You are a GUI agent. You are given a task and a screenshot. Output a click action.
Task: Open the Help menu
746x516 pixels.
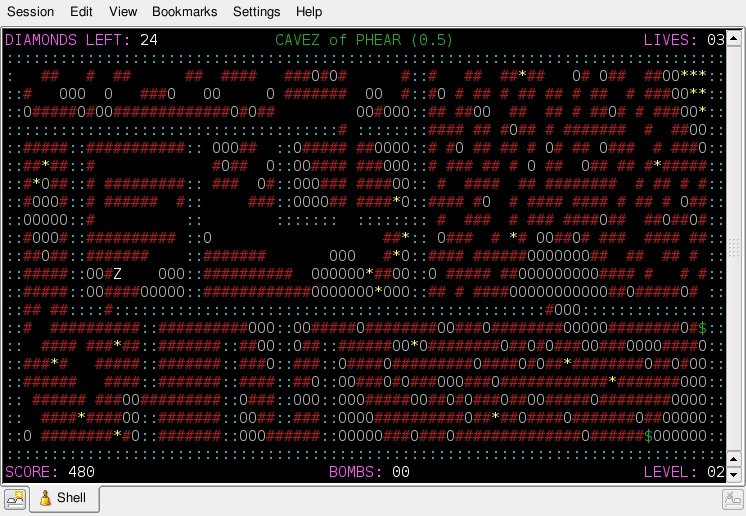[x=309, y=12]
